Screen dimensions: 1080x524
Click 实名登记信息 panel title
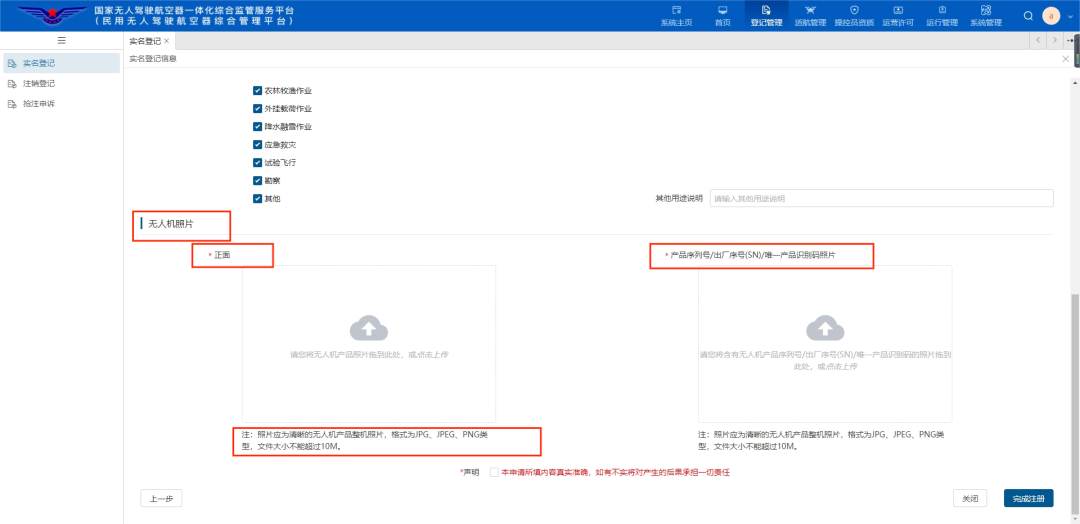pos(153,59)
